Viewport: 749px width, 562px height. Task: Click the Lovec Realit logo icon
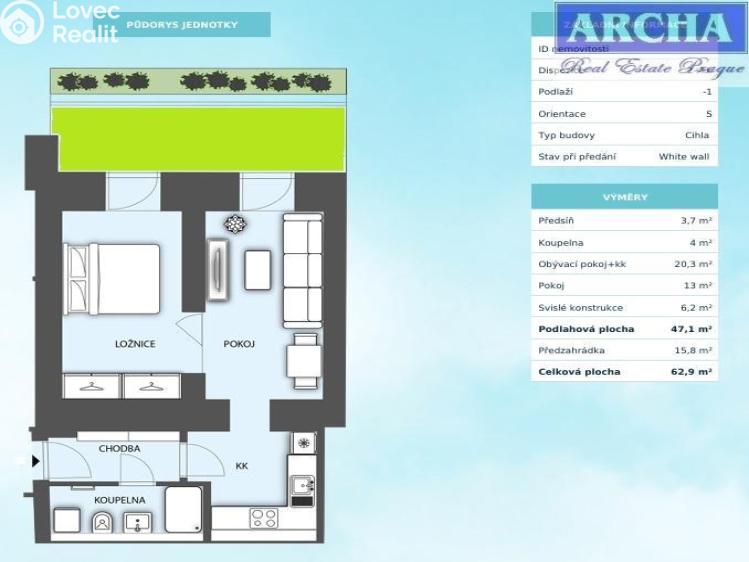coord(20,21)
